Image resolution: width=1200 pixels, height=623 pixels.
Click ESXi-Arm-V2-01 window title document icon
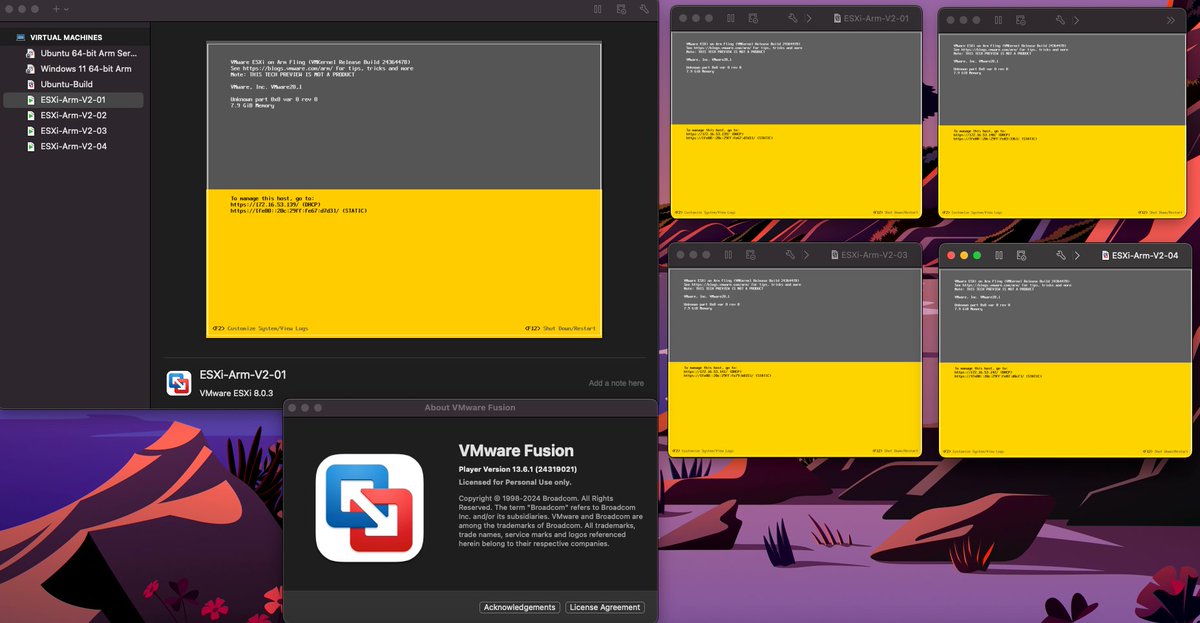click(838, 18)
